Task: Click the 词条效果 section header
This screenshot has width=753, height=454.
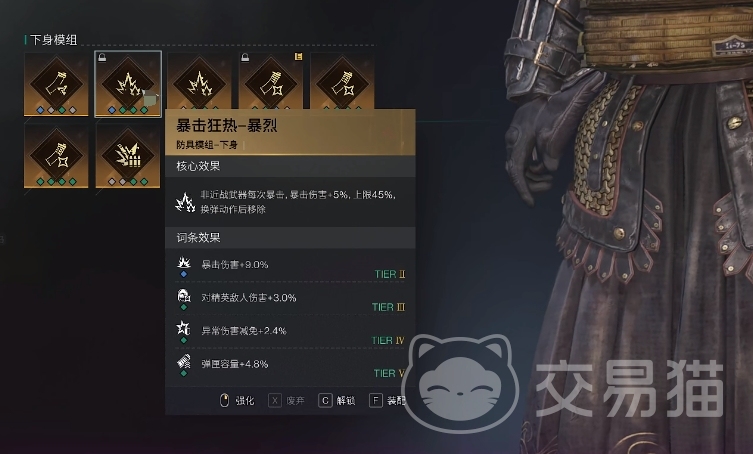Action: pos(198,237)
